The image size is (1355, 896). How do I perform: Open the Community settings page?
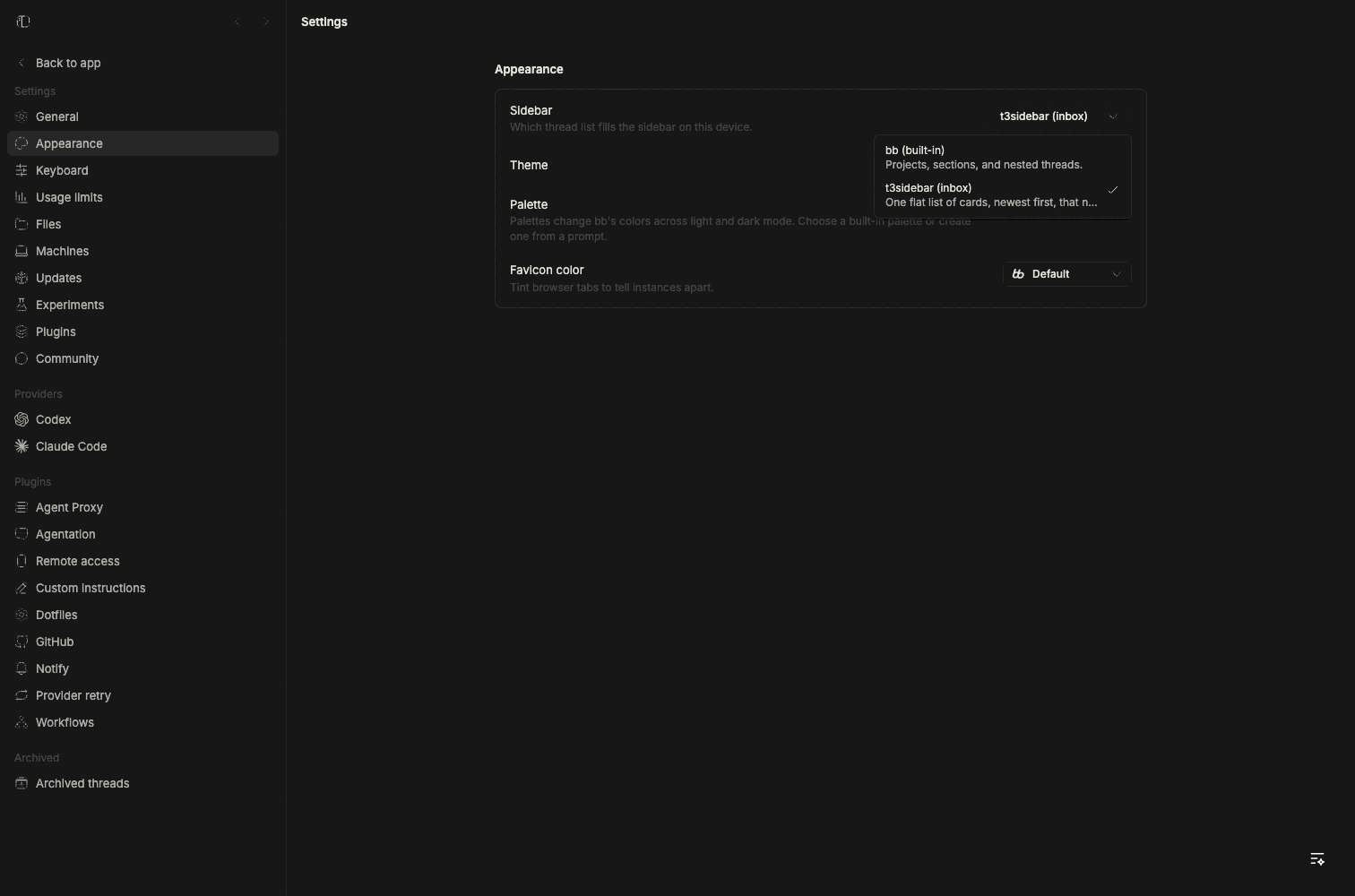coord(142,358)
